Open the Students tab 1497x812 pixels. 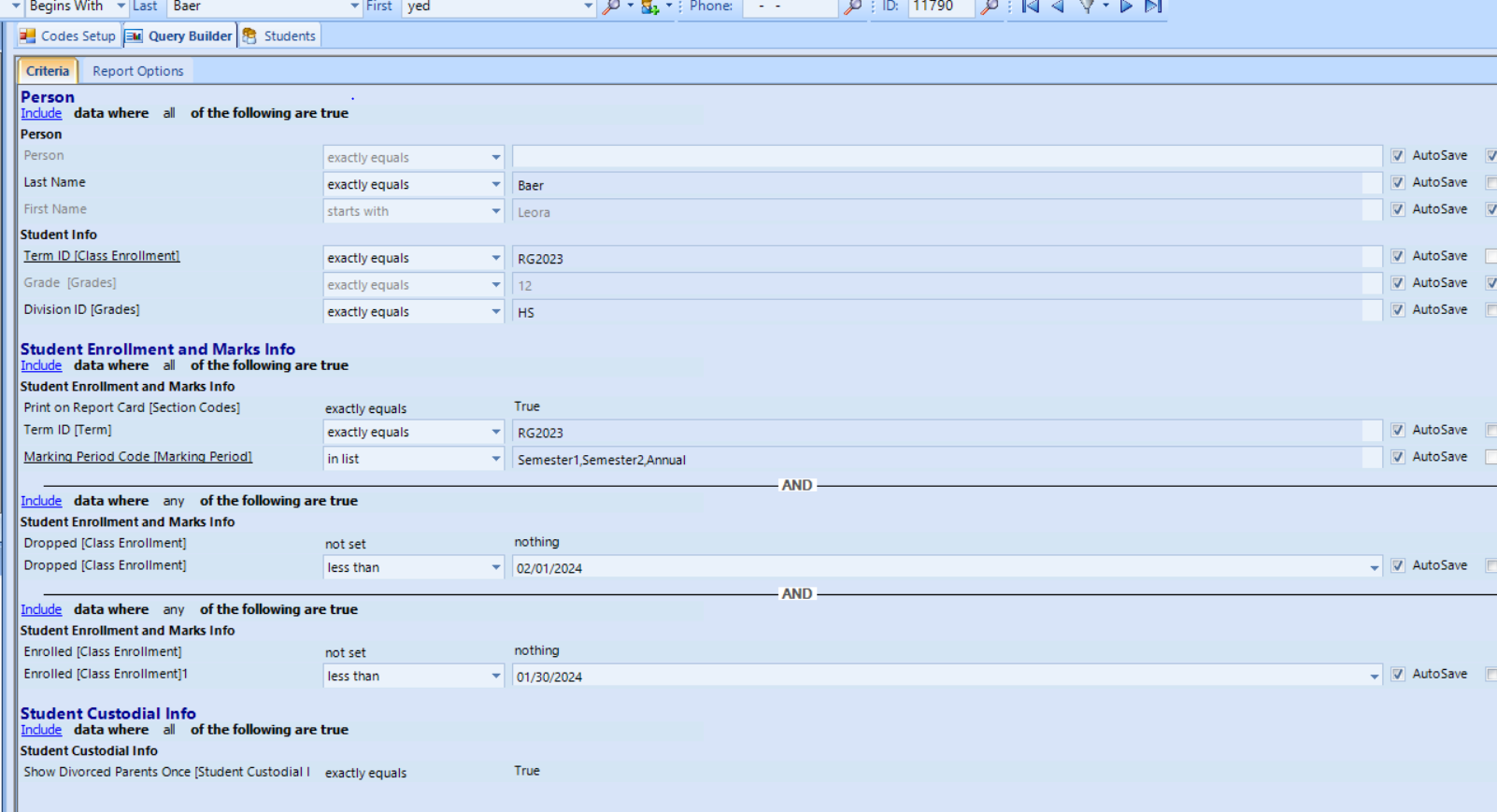[x=279, y=36]
